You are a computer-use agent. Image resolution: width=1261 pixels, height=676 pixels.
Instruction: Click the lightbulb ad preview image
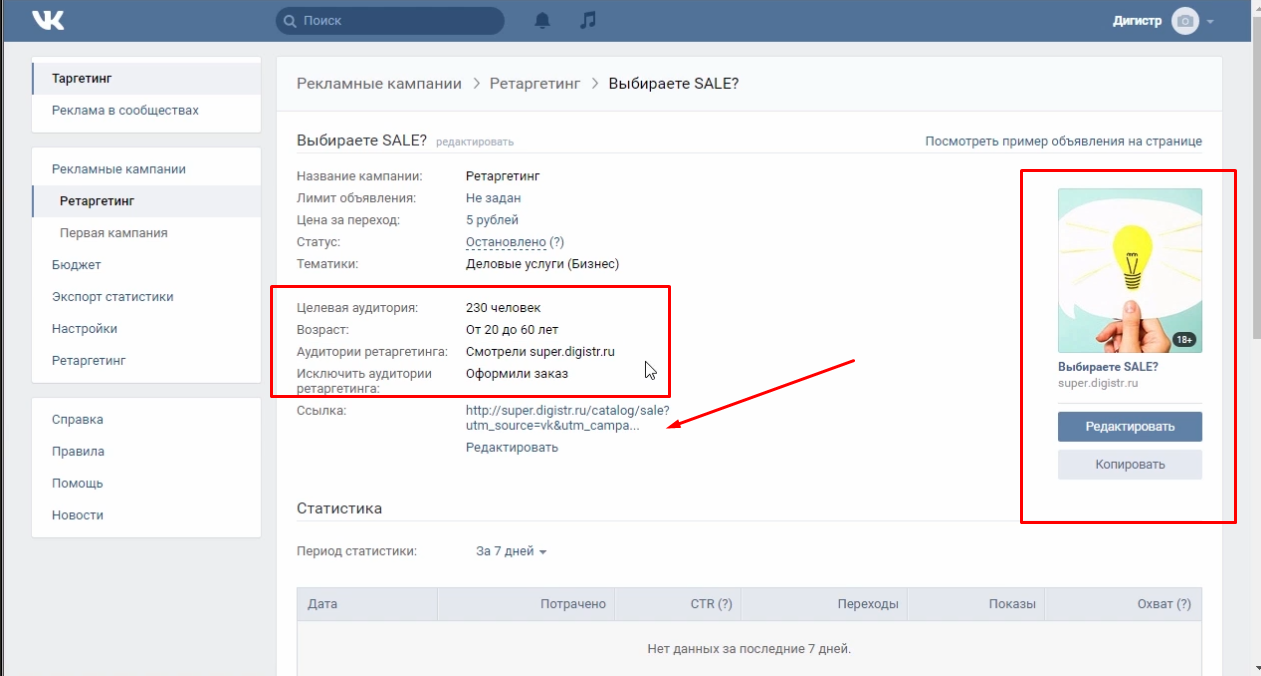pos(1130,270)
